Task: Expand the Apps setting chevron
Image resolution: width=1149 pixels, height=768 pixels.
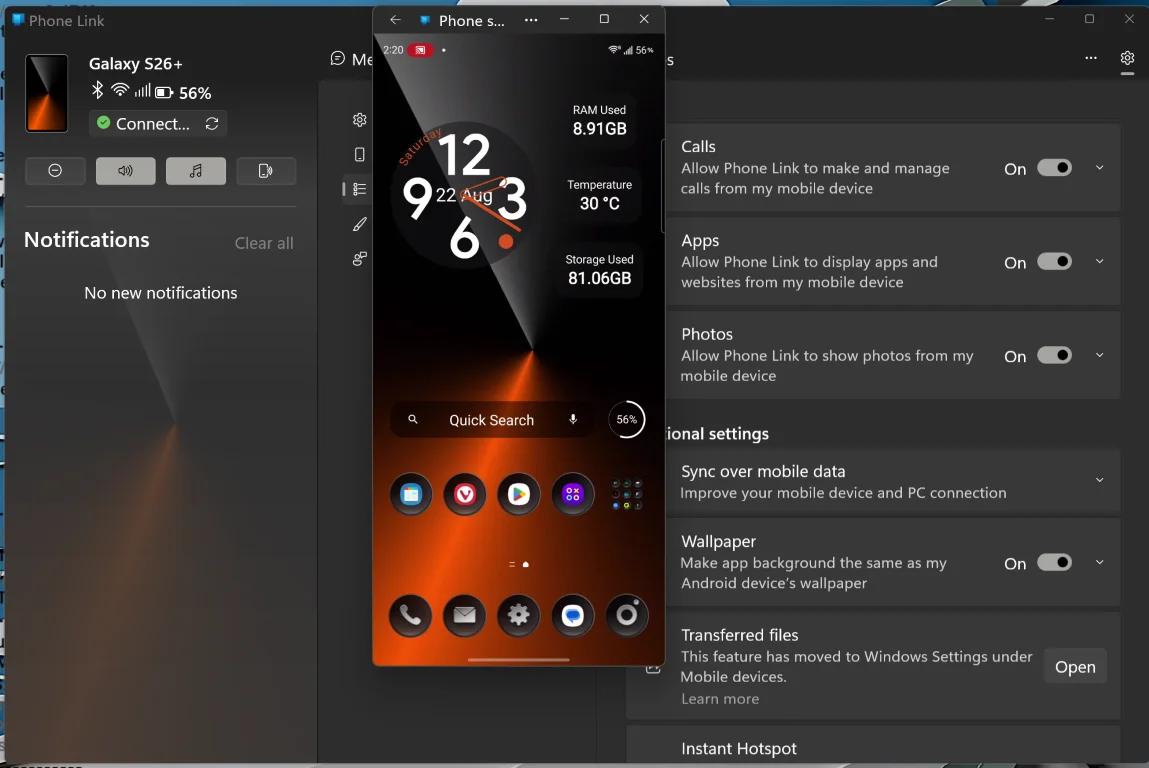Action: (1099, 262)
